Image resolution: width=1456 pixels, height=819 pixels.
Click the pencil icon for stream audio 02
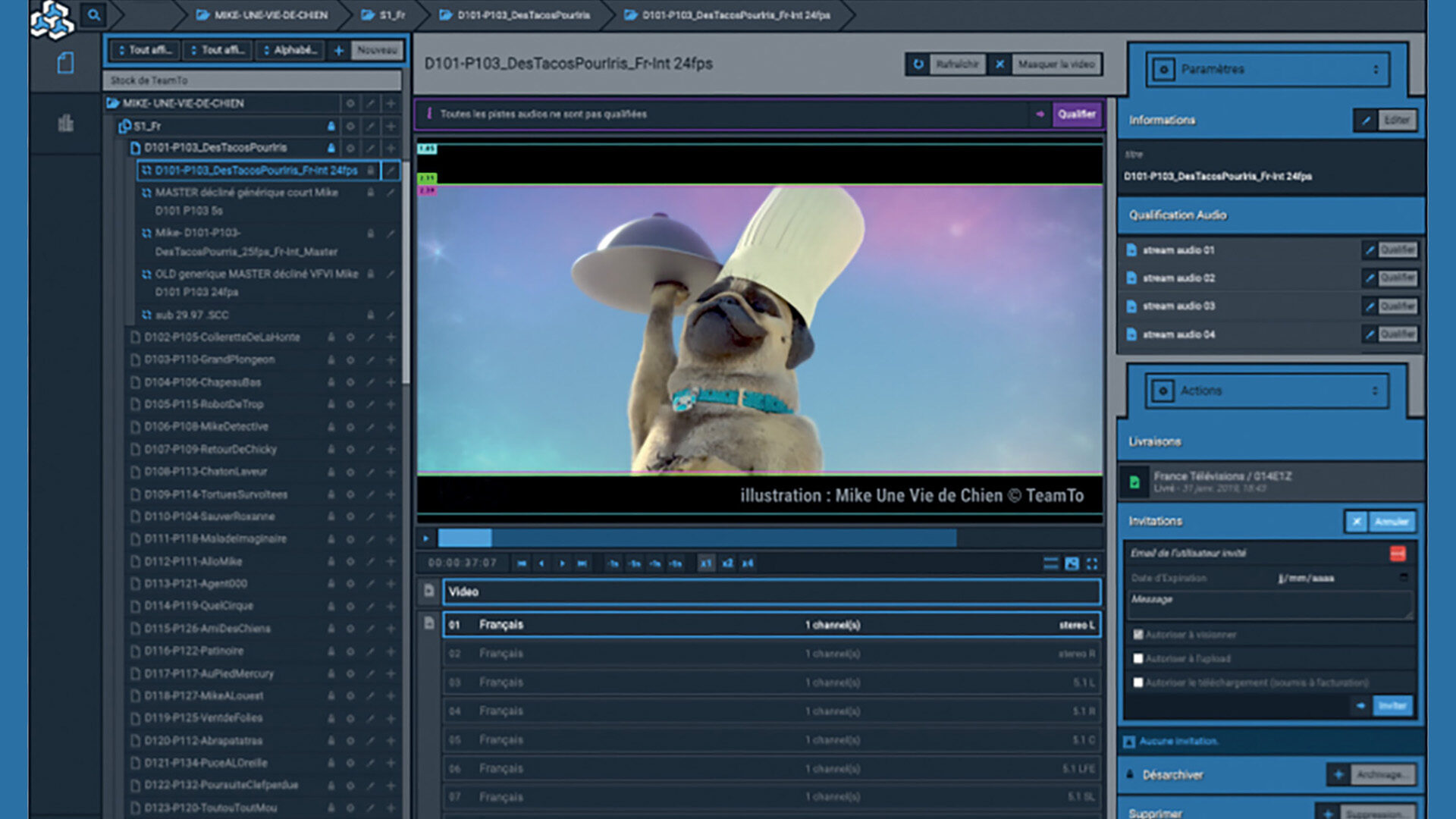coord(1370,278)
